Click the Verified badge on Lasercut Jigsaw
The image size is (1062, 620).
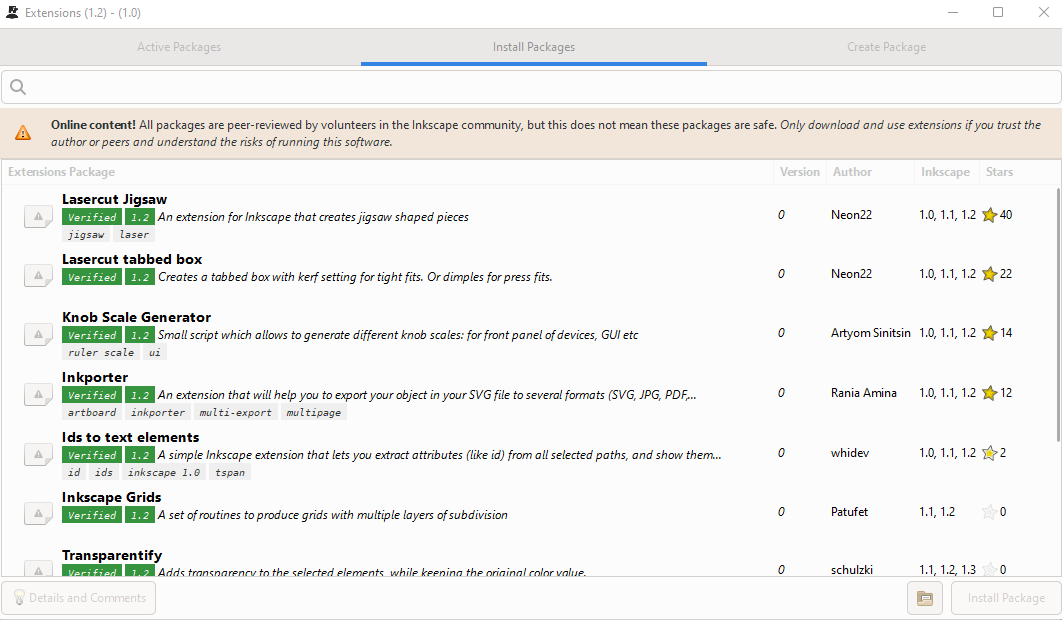click(x=92, y=217)
